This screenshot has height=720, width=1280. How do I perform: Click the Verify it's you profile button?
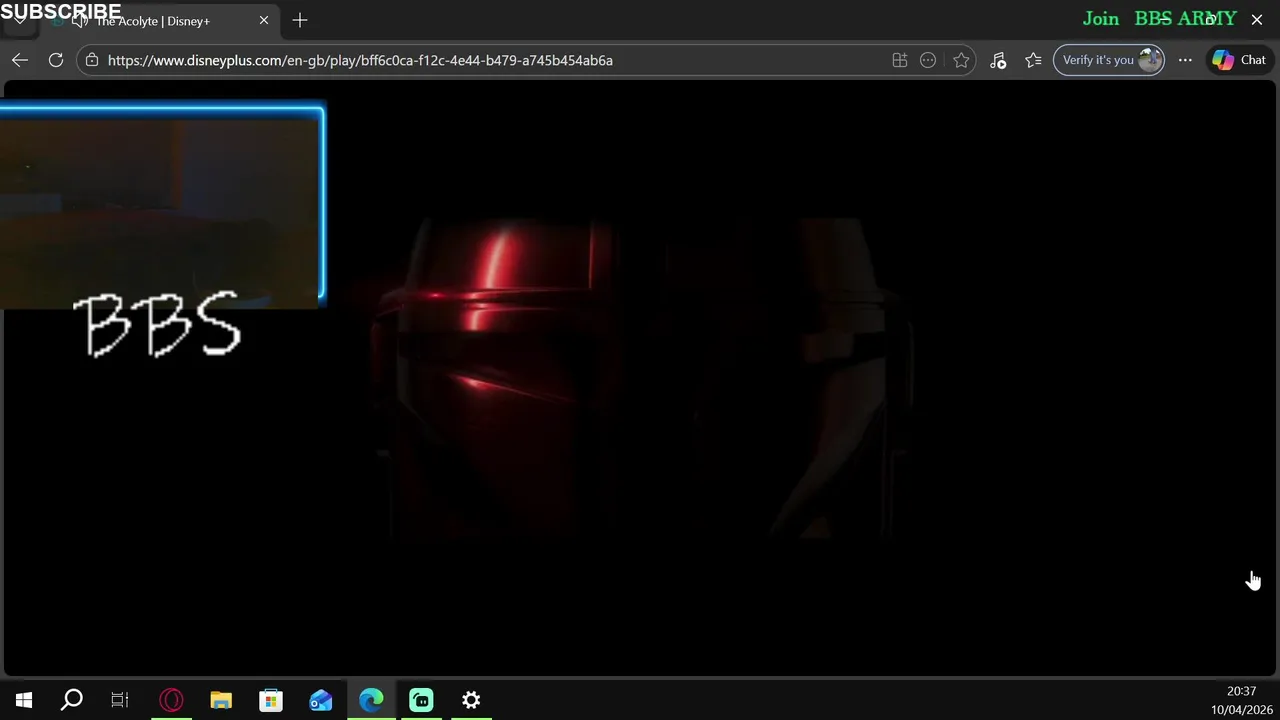point(1109,60)
